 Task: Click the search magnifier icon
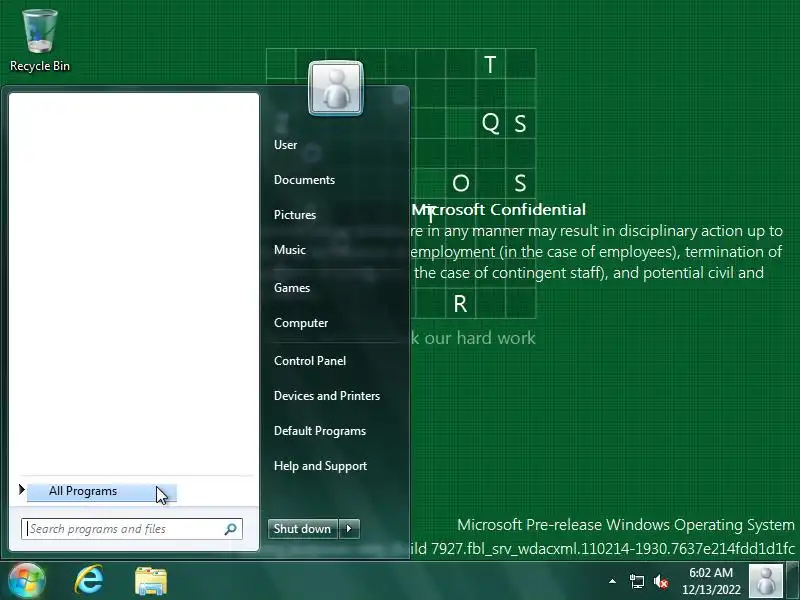point(231,529)
